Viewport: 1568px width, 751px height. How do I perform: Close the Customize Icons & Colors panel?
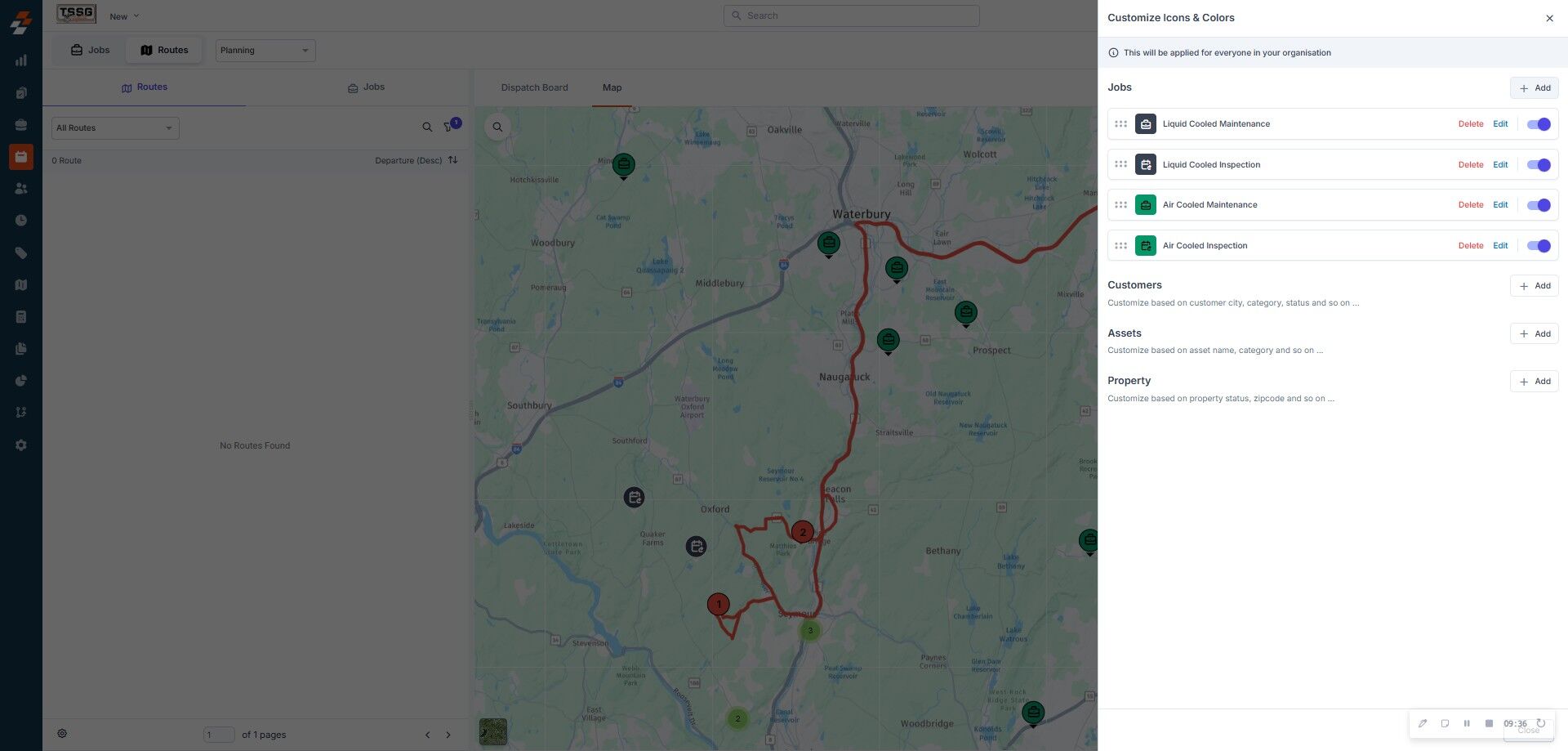coord(1549,18)
